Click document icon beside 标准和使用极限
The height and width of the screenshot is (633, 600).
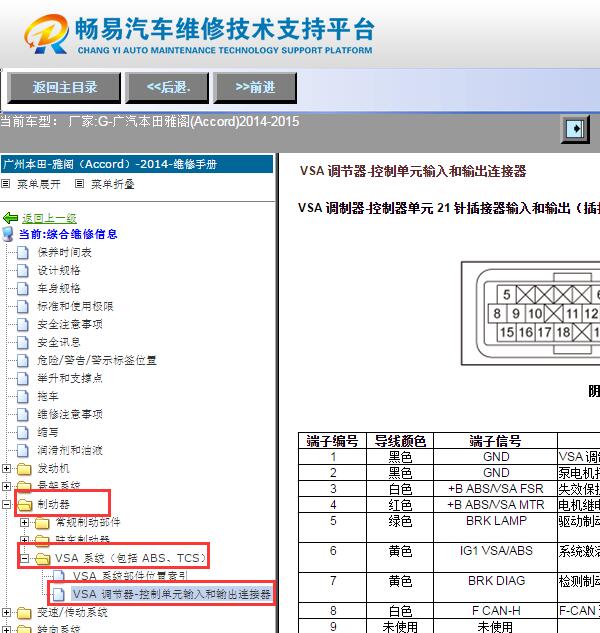coord(23,306)
